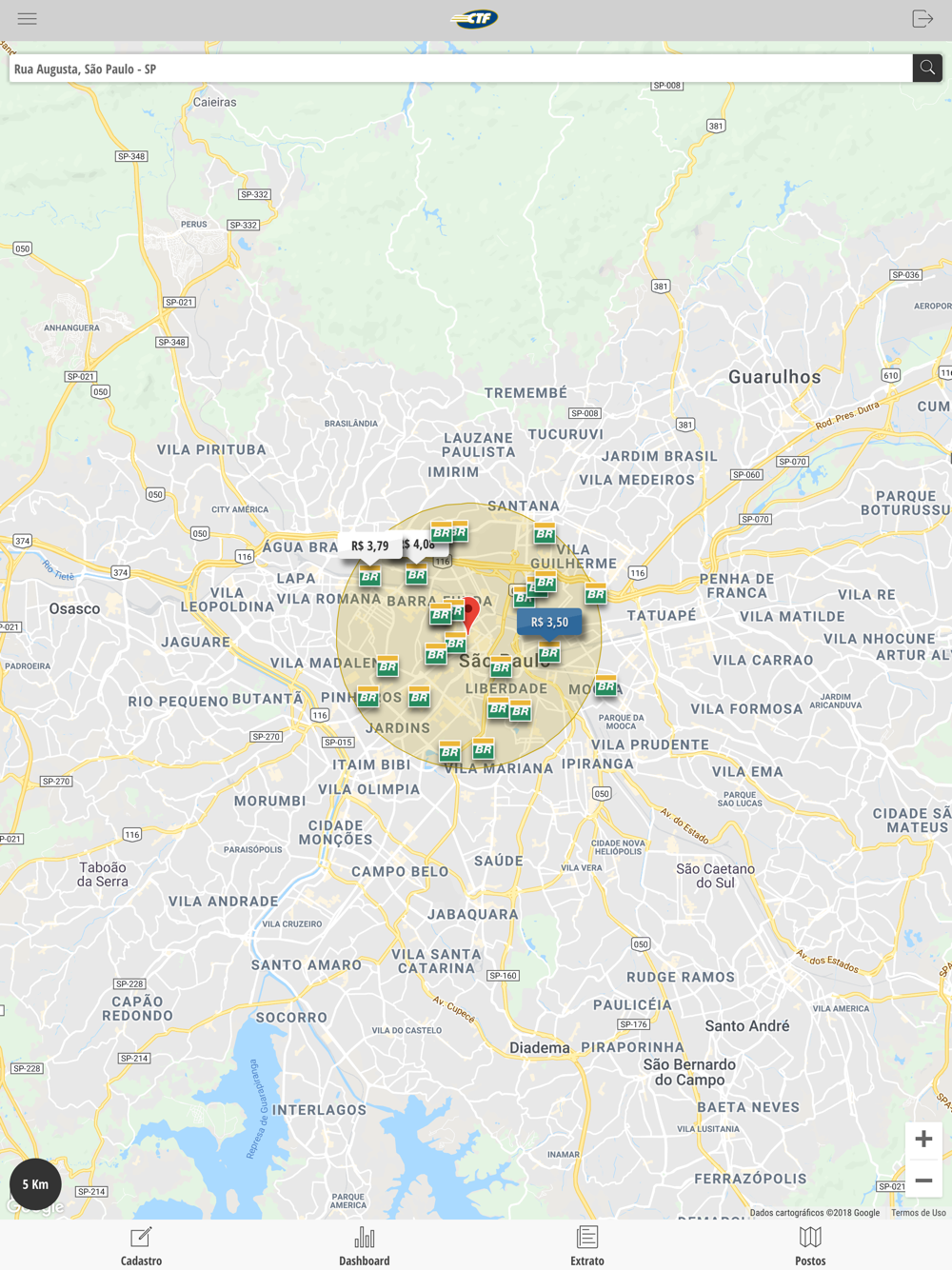
Task: Click the Interlagos neighborhood label
Action: click(x=319, y=1110)
